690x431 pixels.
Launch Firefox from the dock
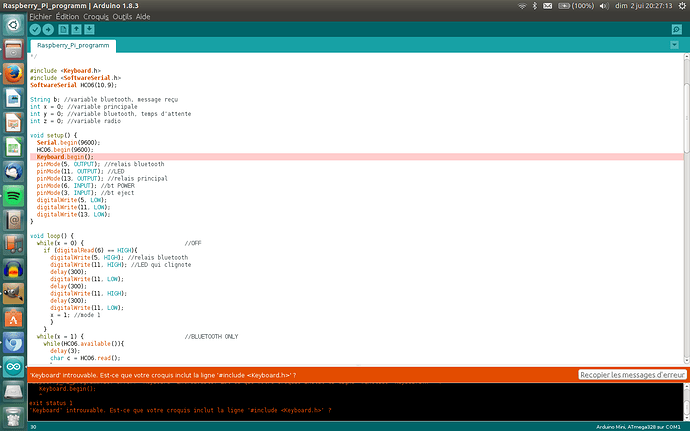coord(13,74)
